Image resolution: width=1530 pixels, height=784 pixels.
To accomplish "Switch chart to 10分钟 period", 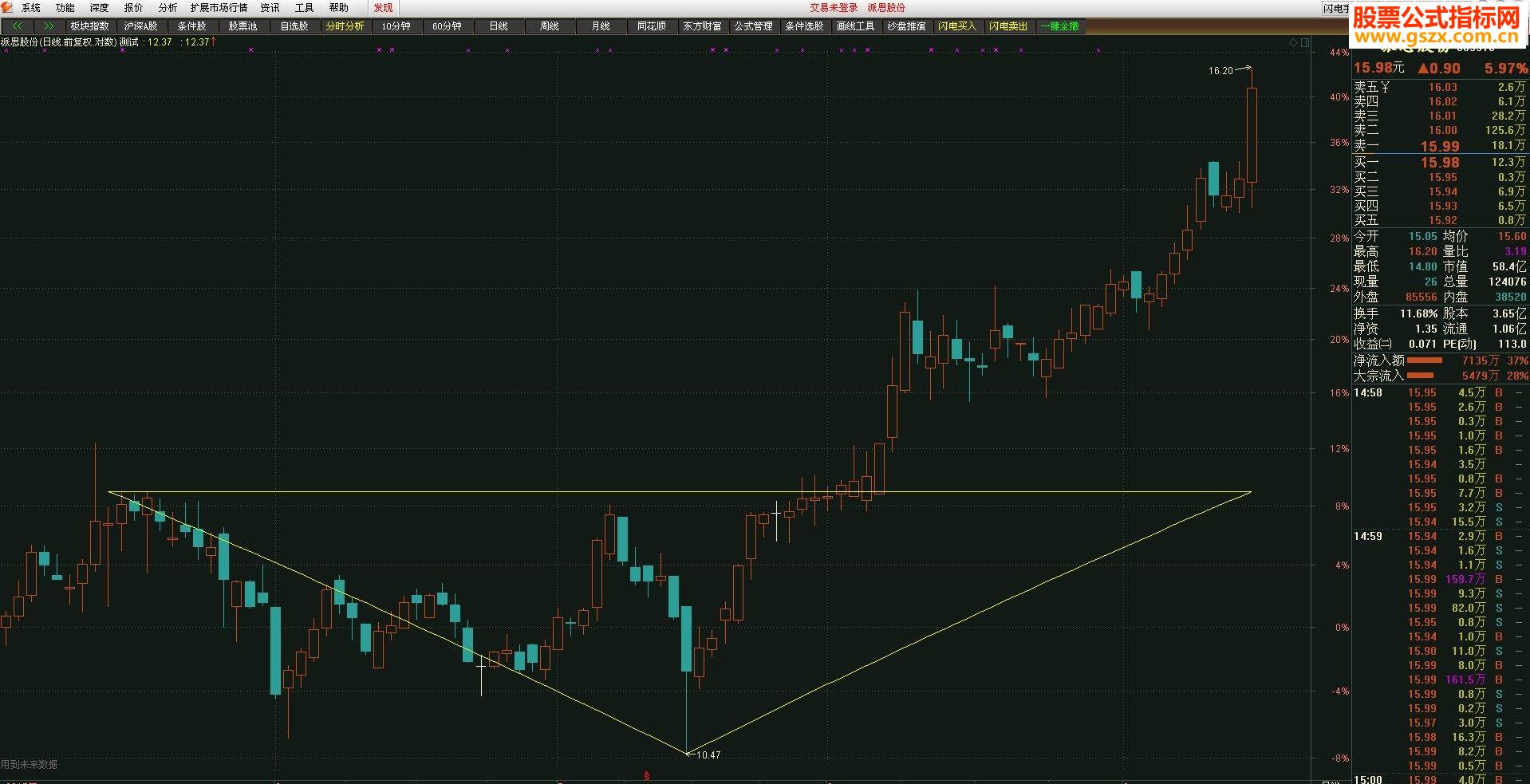I will coord(396,26).
